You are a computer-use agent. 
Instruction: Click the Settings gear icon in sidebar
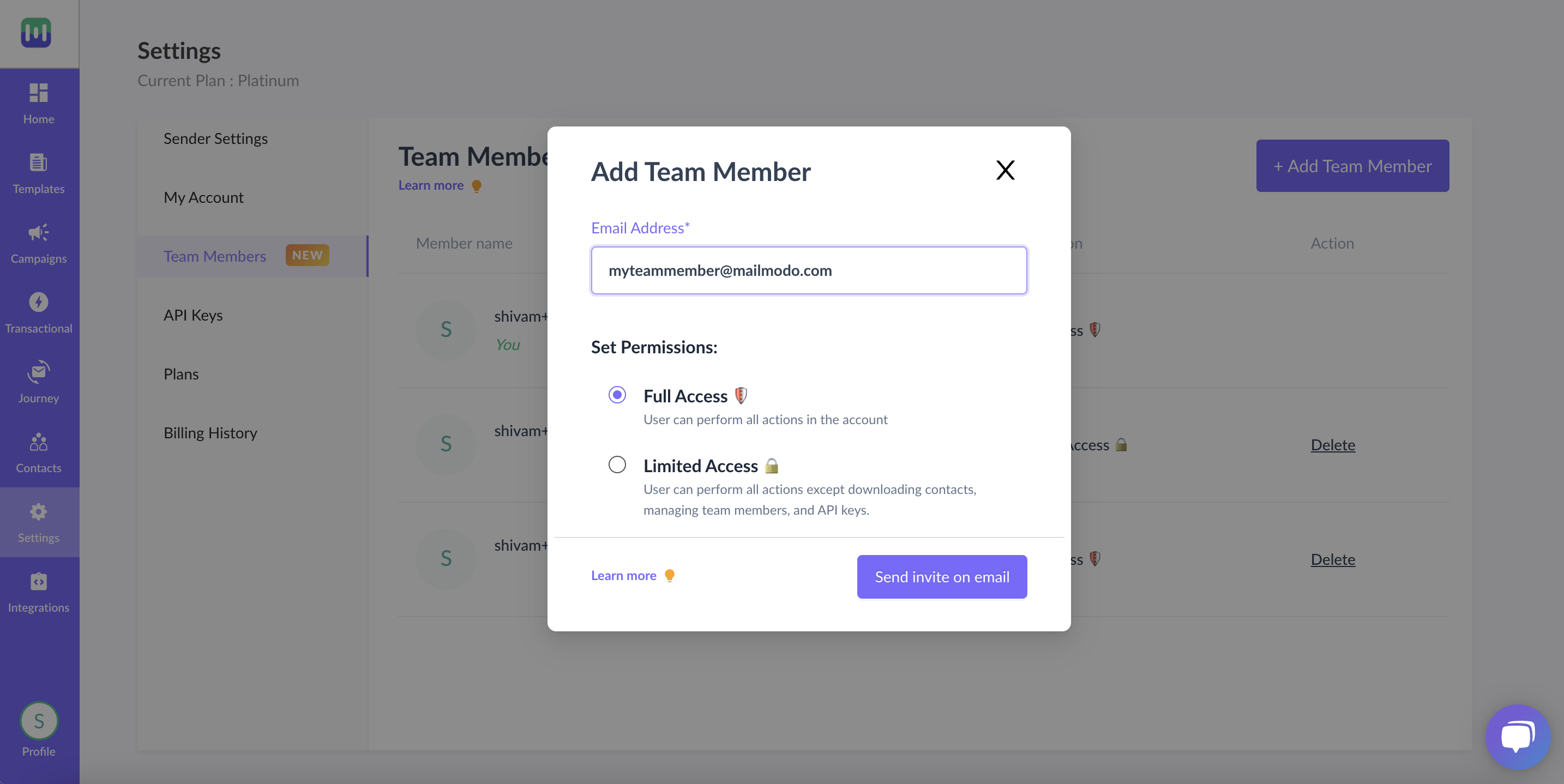click(38, 511)
